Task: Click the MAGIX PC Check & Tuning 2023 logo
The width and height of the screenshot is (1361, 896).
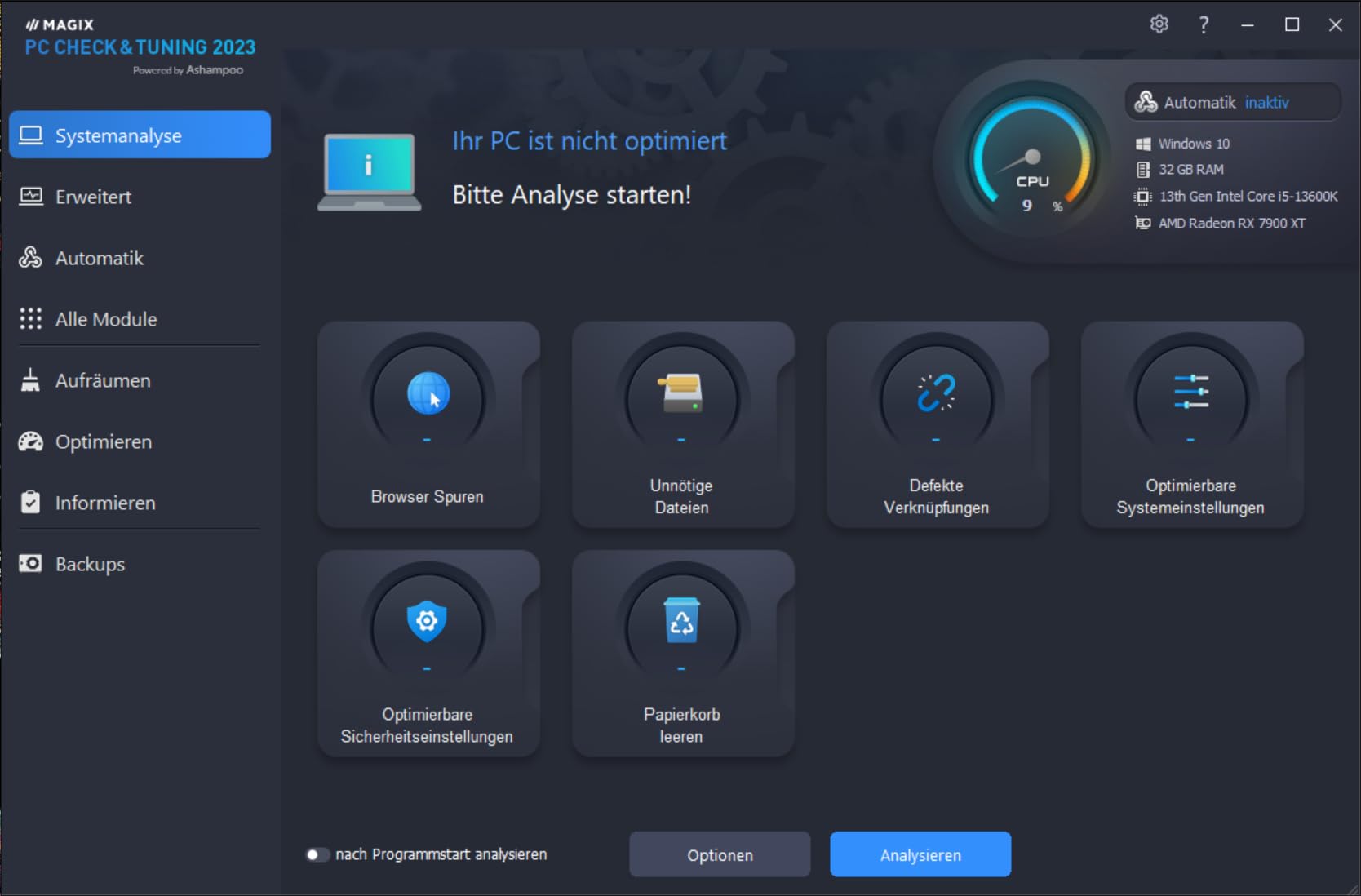Action: coord(140,46)
